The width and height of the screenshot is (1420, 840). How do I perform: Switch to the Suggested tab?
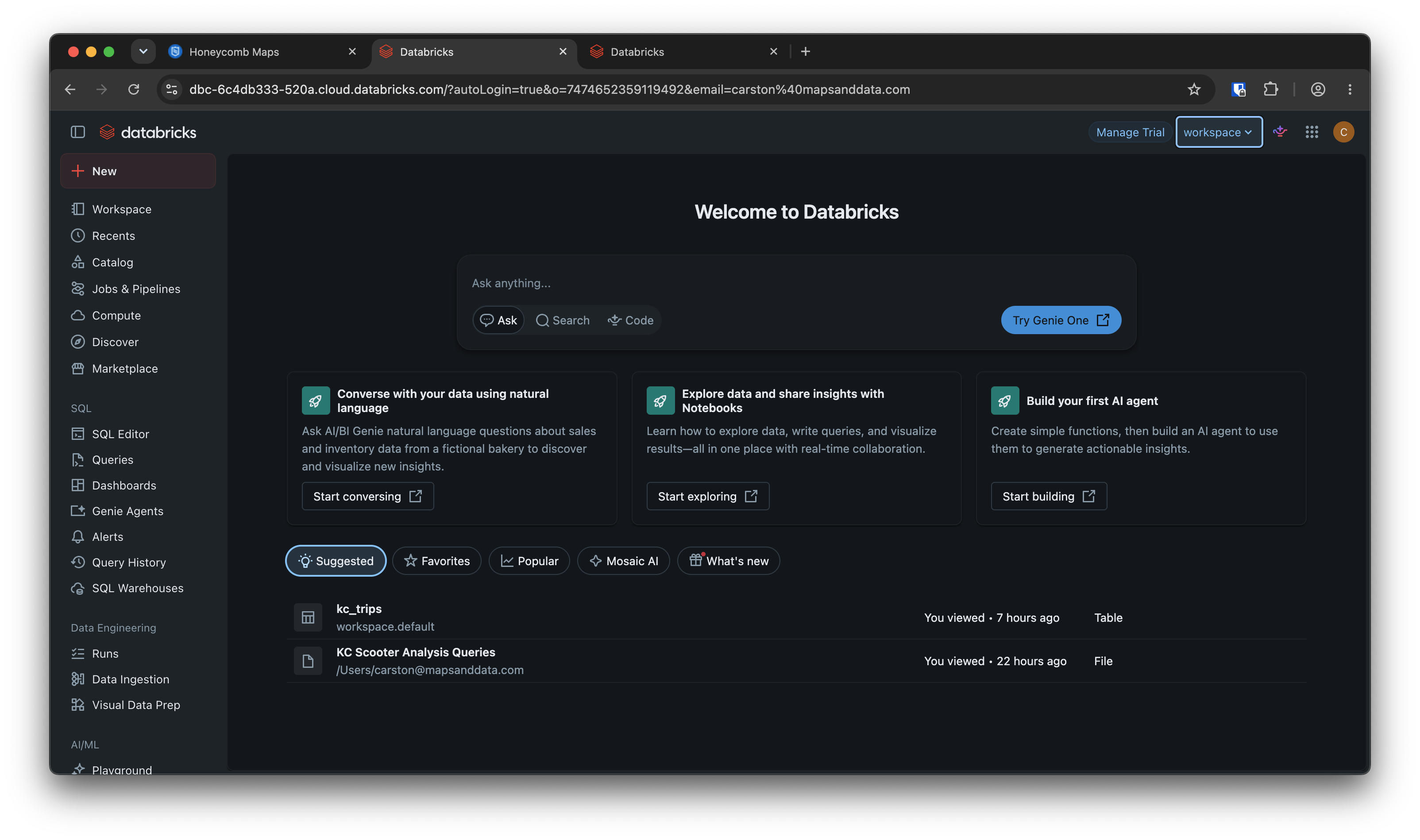pyautogui.click(x=336, y=561)
